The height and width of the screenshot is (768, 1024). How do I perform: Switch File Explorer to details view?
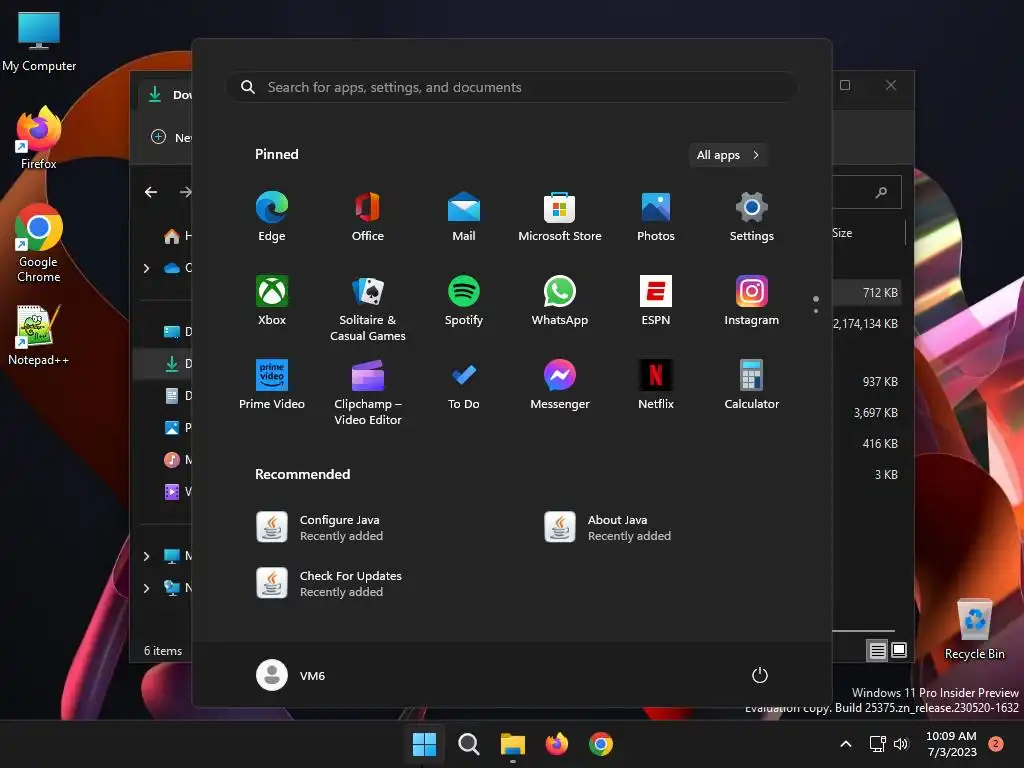click(877, 650)
